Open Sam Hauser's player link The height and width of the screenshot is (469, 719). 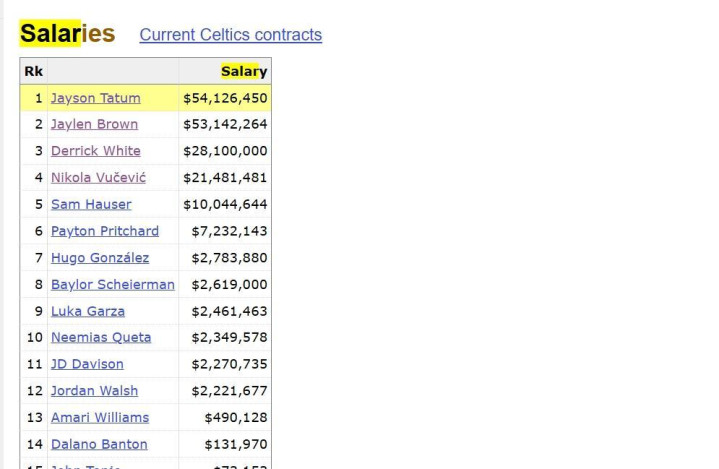pyautogui.click(x=91, y=204)
